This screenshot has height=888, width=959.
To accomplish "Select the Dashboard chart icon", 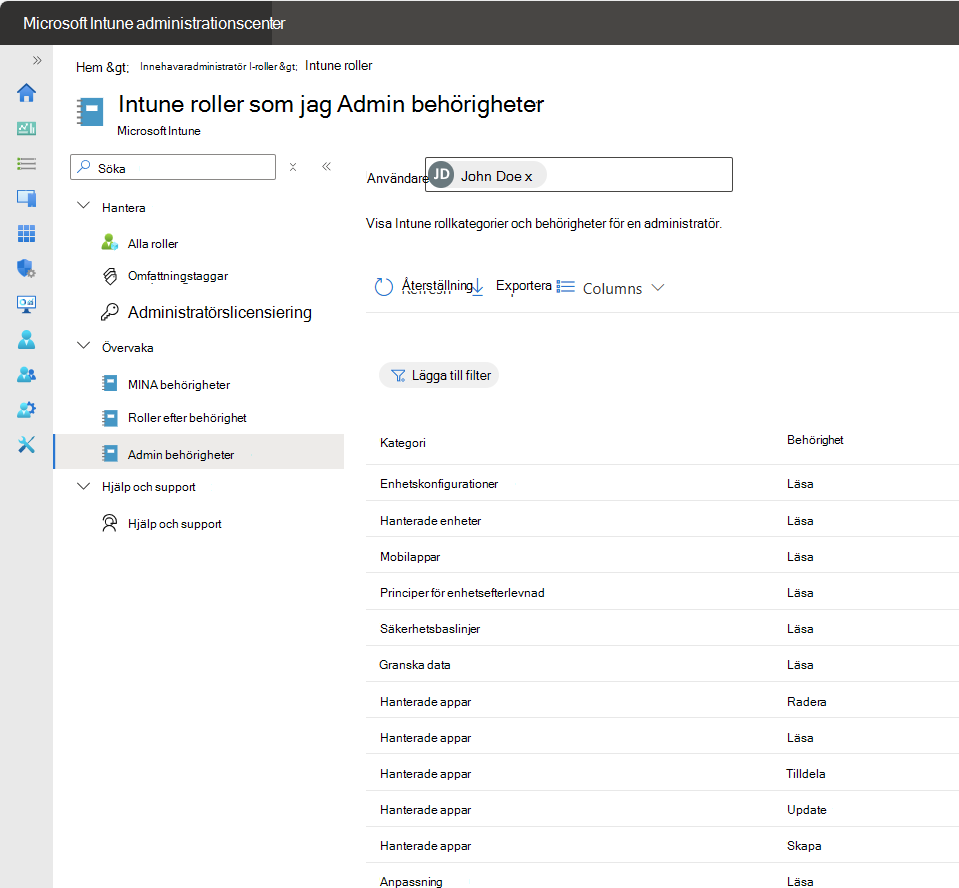I will coord(26,128).
